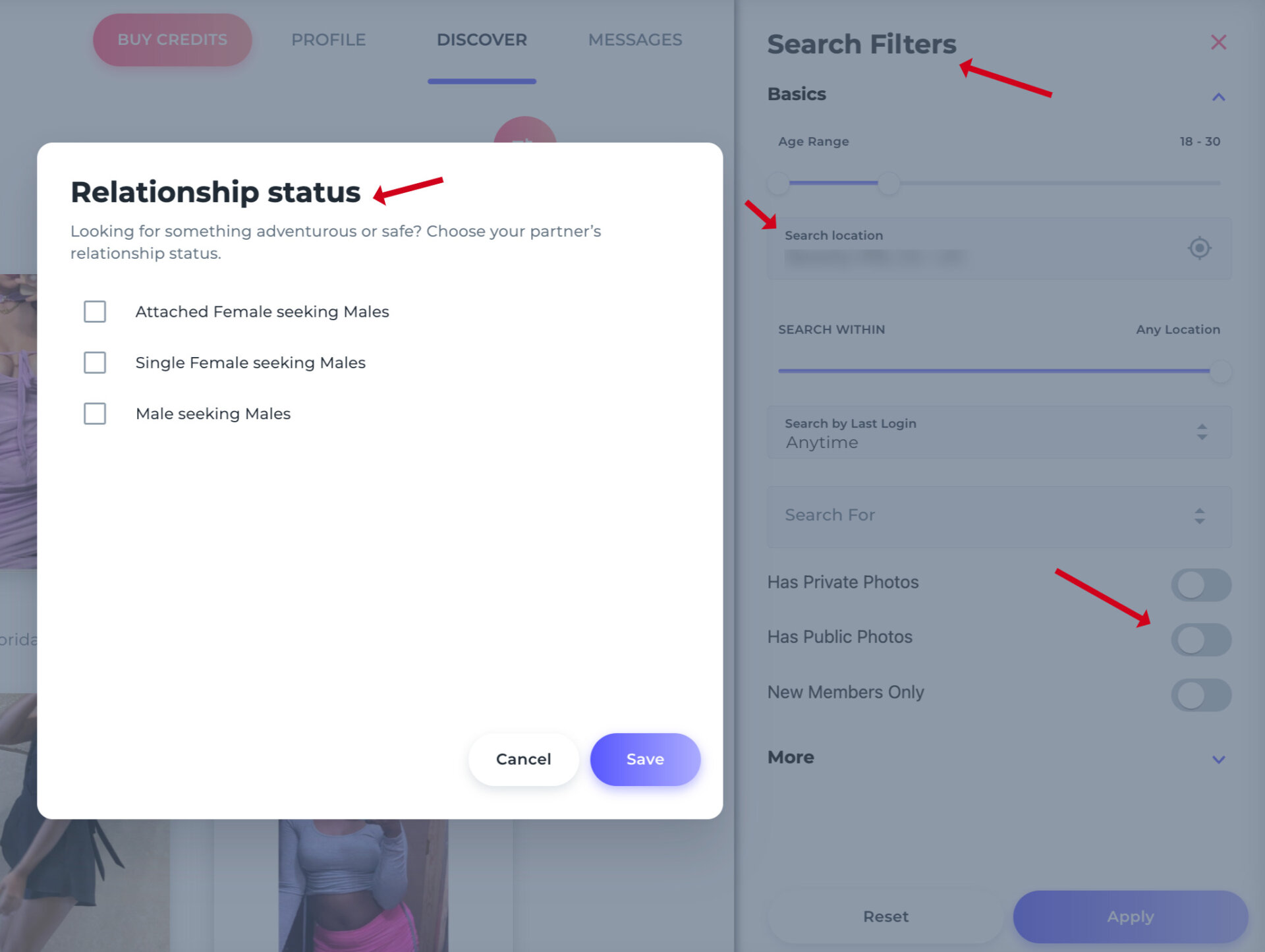Check Male seeking Males
The width and height of the screenshot is (1265, 952).
tap(95, 414)
